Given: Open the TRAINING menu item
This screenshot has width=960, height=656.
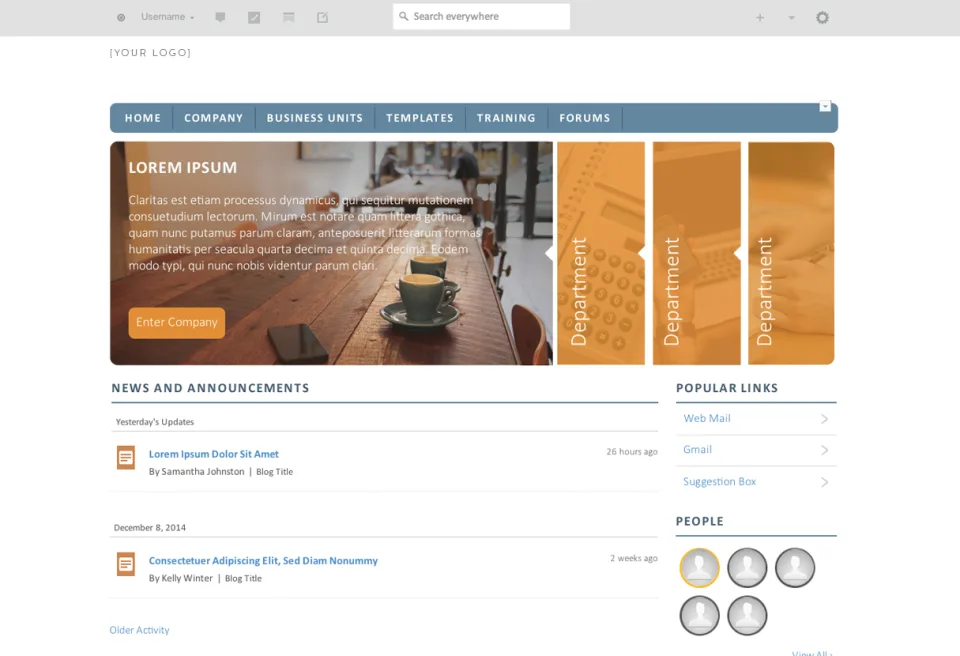Looking at the screenshot, I should click(x=506, y=118).
